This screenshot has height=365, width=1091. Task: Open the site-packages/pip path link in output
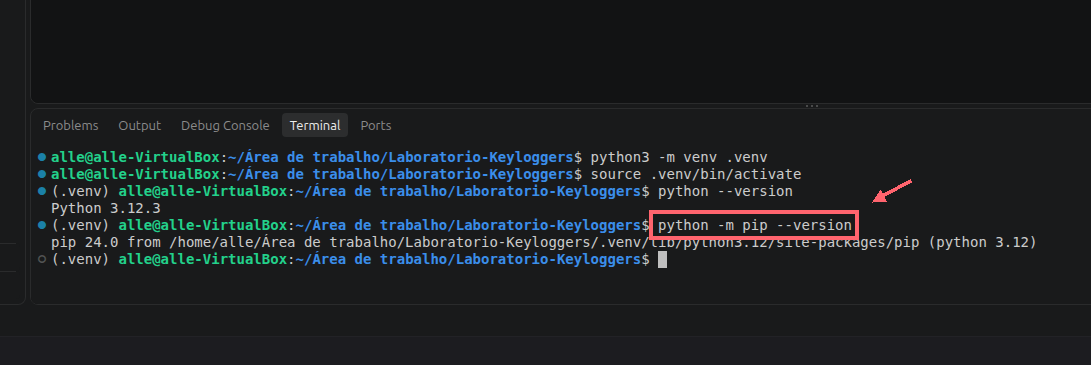point(544,243)
